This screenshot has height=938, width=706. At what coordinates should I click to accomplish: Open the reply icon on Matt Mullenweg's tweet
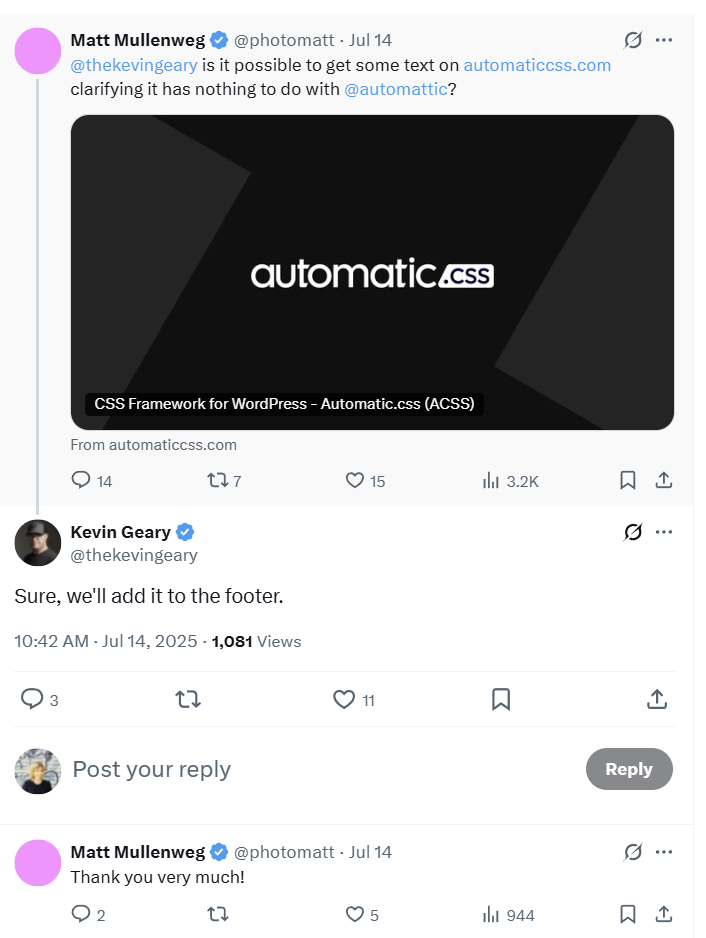(79, 480)
